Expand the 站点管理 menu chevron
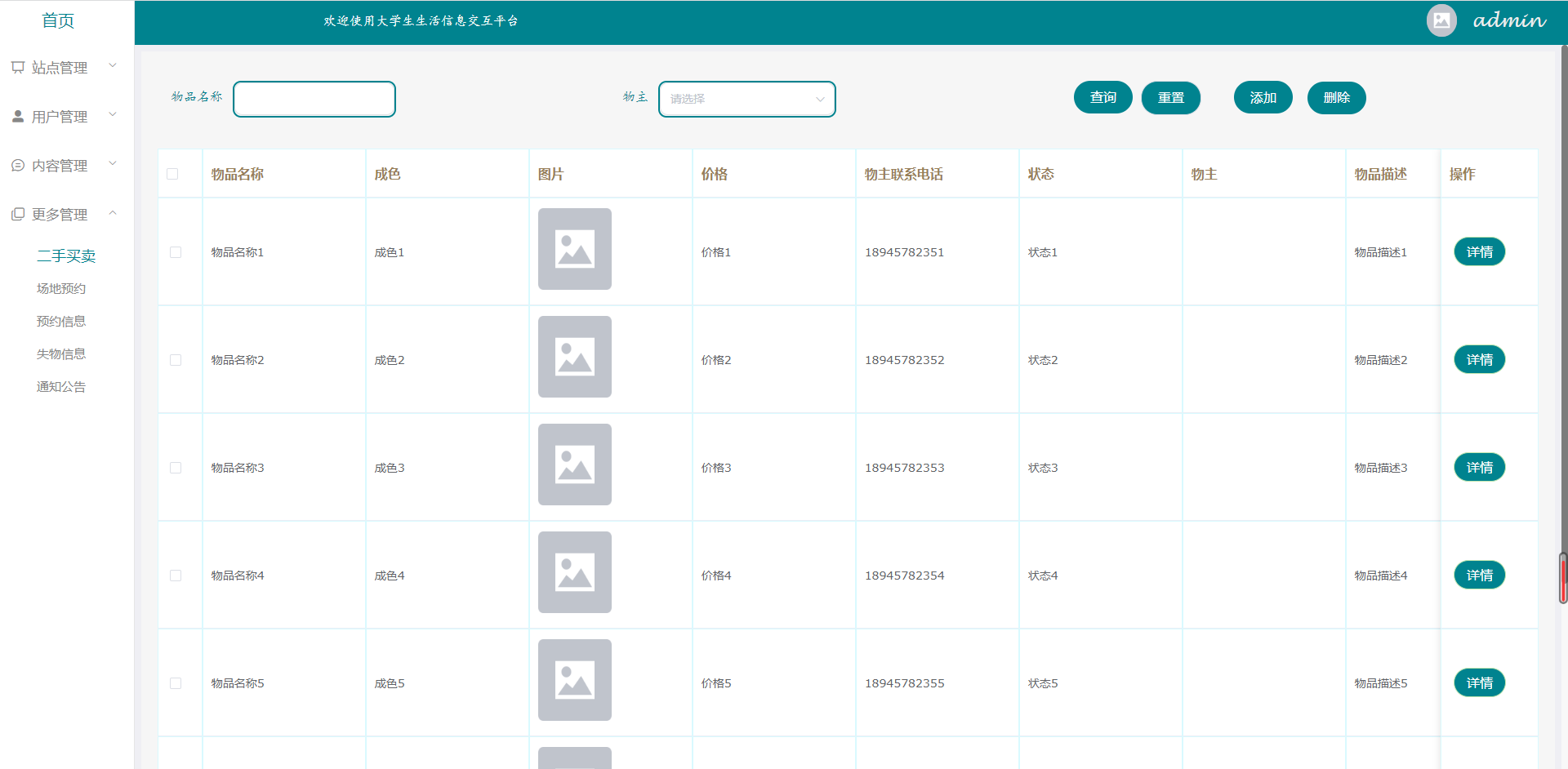The height and width of the screenshot is (769, 1568). 113,66
